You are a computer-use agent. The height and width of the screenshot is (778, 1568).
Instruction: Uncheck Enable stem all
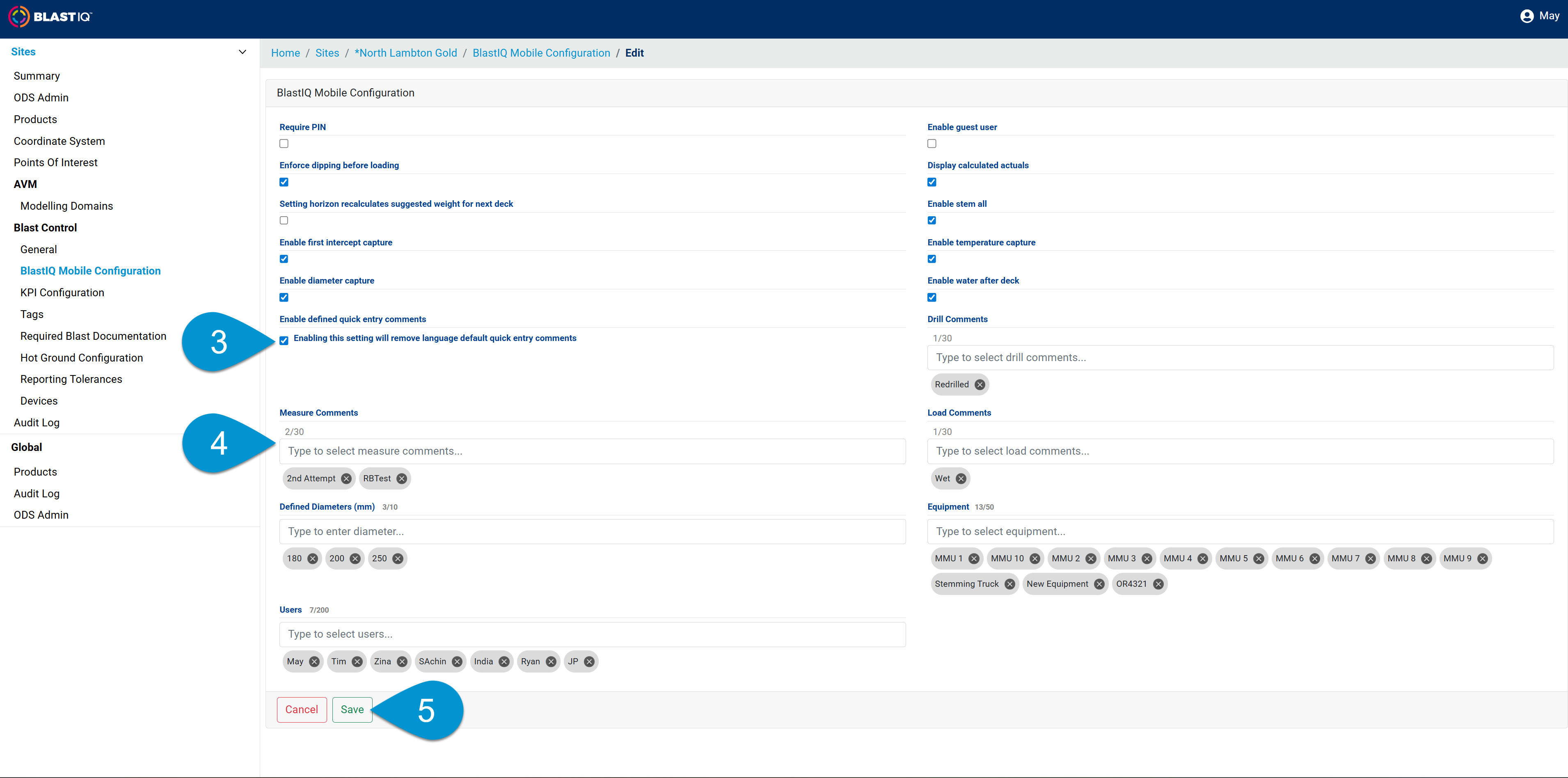pyautogui.click(x=932, y=220)
